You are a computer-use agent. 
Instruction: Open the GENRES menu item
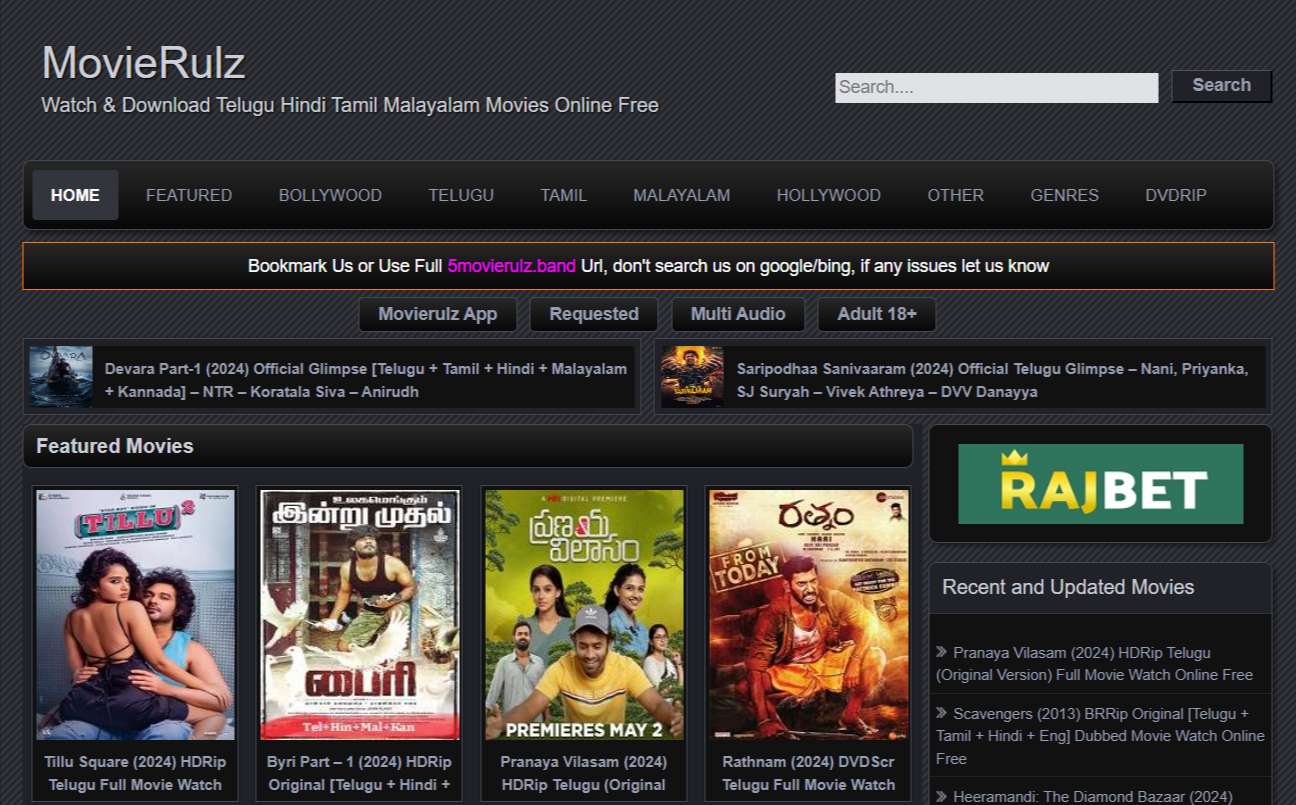pos(1064,195)
